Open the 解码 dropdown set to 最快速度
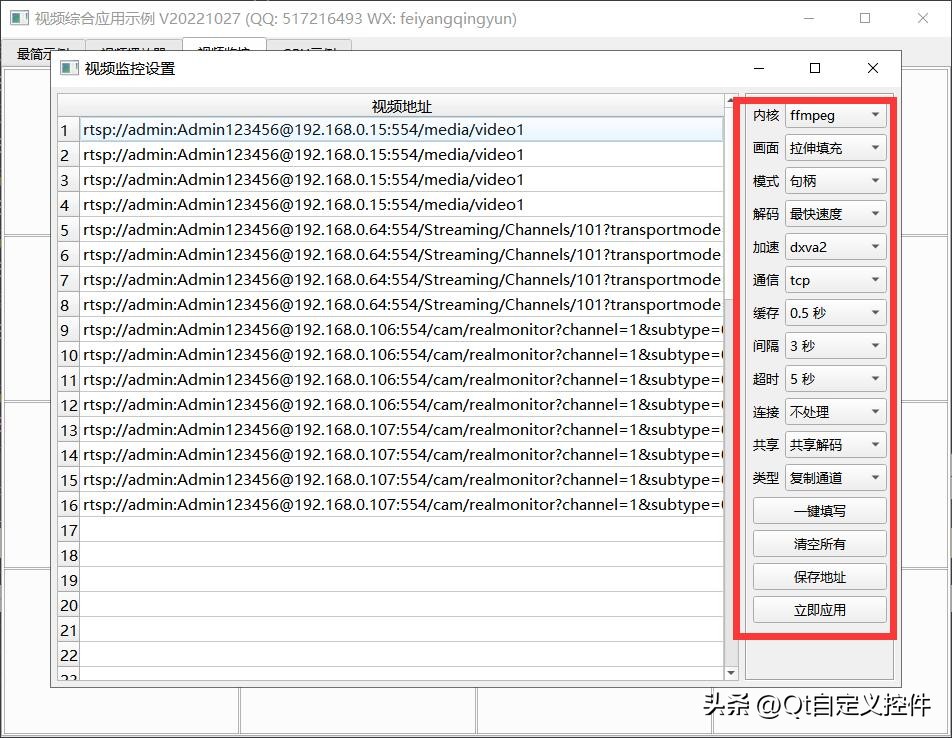This screenshot has height=738, width=952. click(x=836, y=213)
